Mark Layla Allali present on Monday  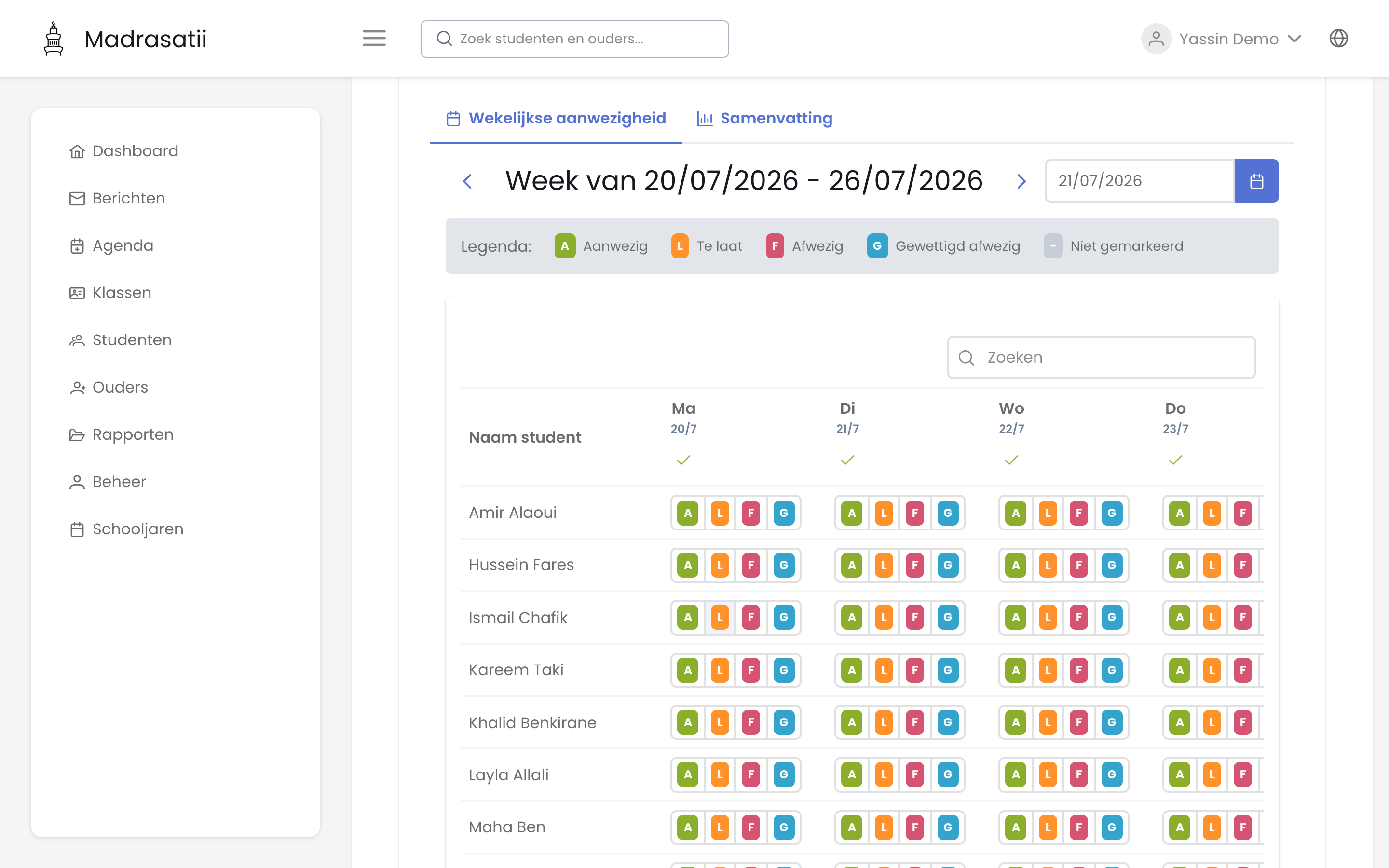[x=688, y=775]
